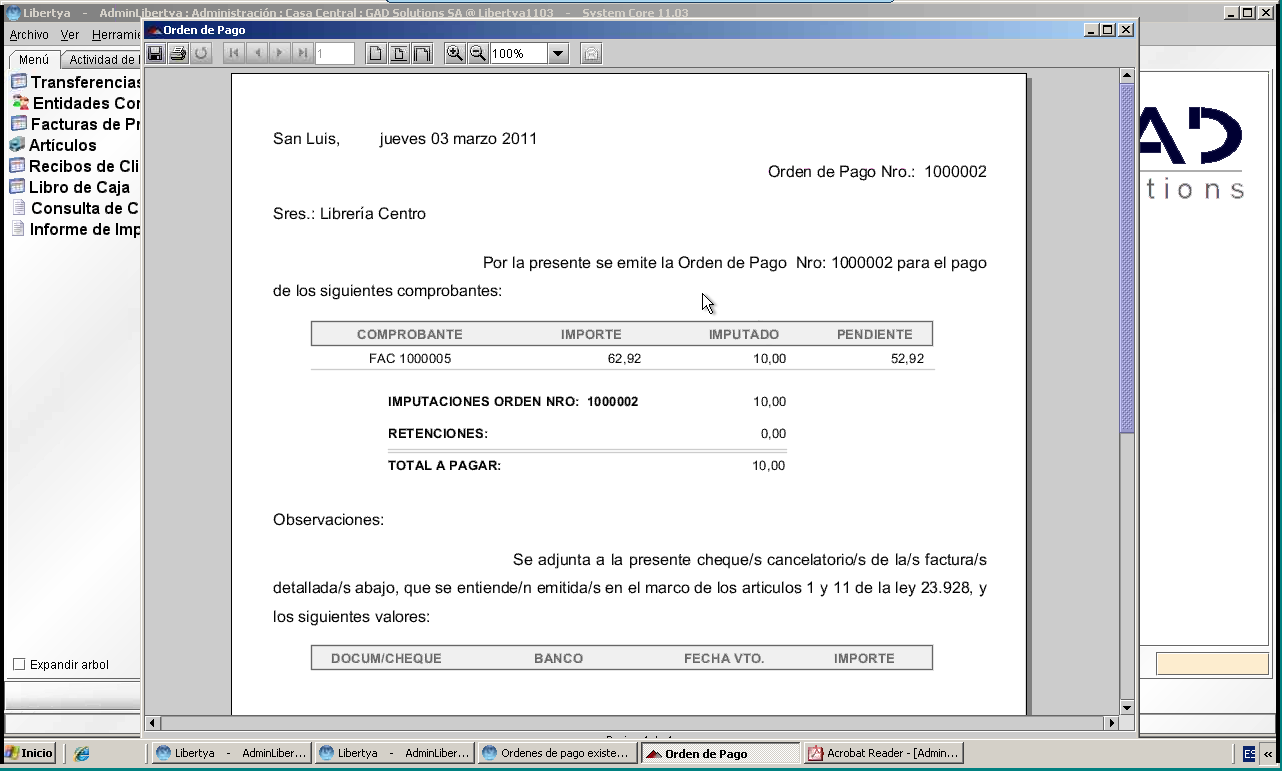1282x771 pixels.
Task: Select the Orden de Pago taskbar button
Action: pos(720,754)
